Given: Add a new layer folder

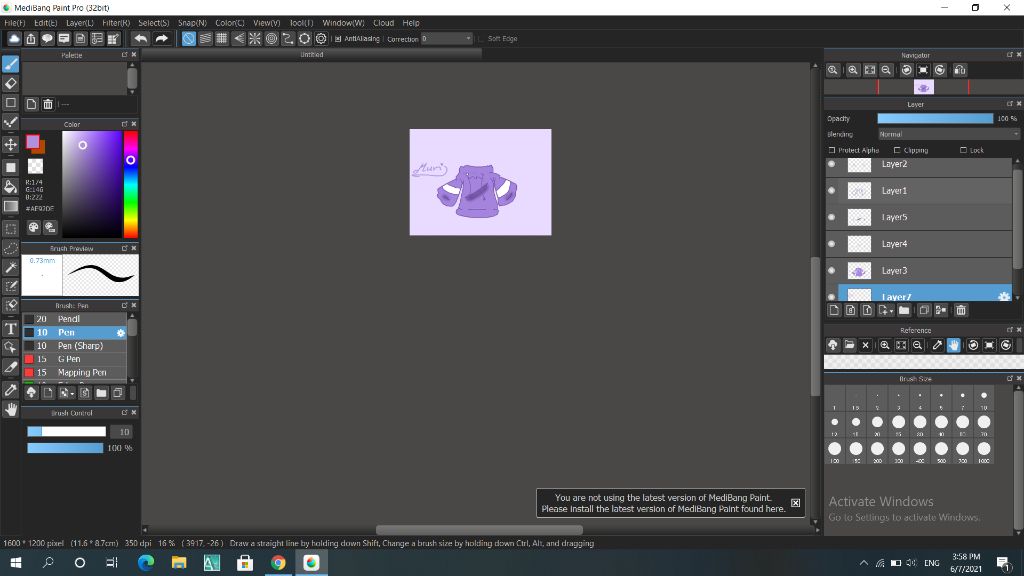Looking at the screenshot, I should coord(904,310).
